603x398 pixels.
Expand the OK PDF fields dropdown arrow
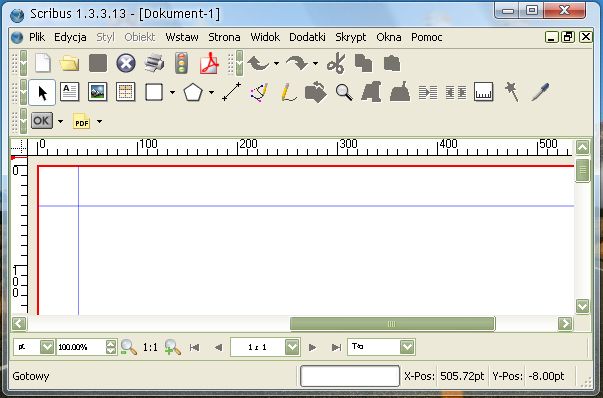60,122
